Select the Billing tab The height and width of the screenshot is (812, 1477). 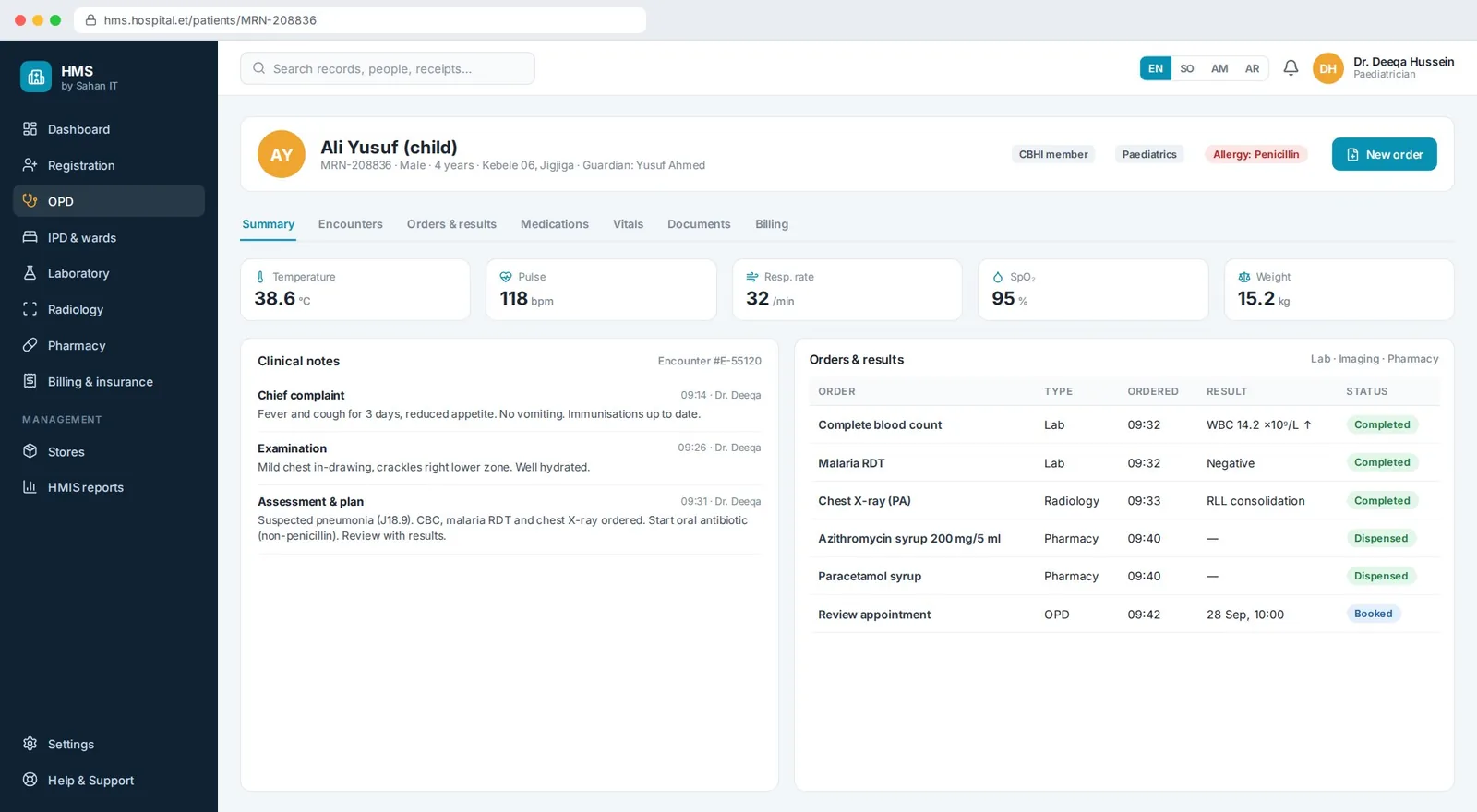772,224
